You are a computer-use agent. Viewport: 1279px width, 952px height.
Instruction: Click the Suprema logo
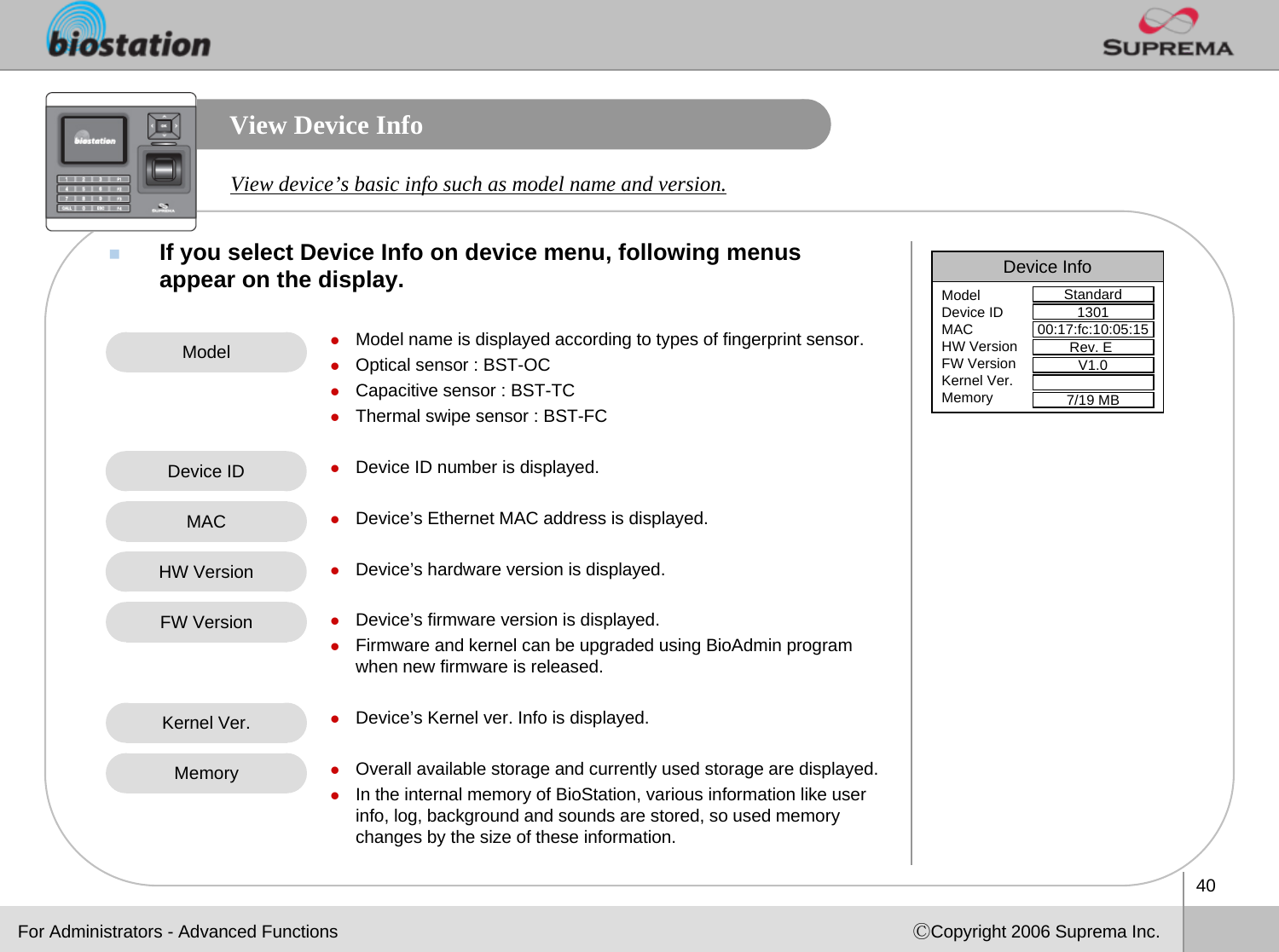[1167, 33]
